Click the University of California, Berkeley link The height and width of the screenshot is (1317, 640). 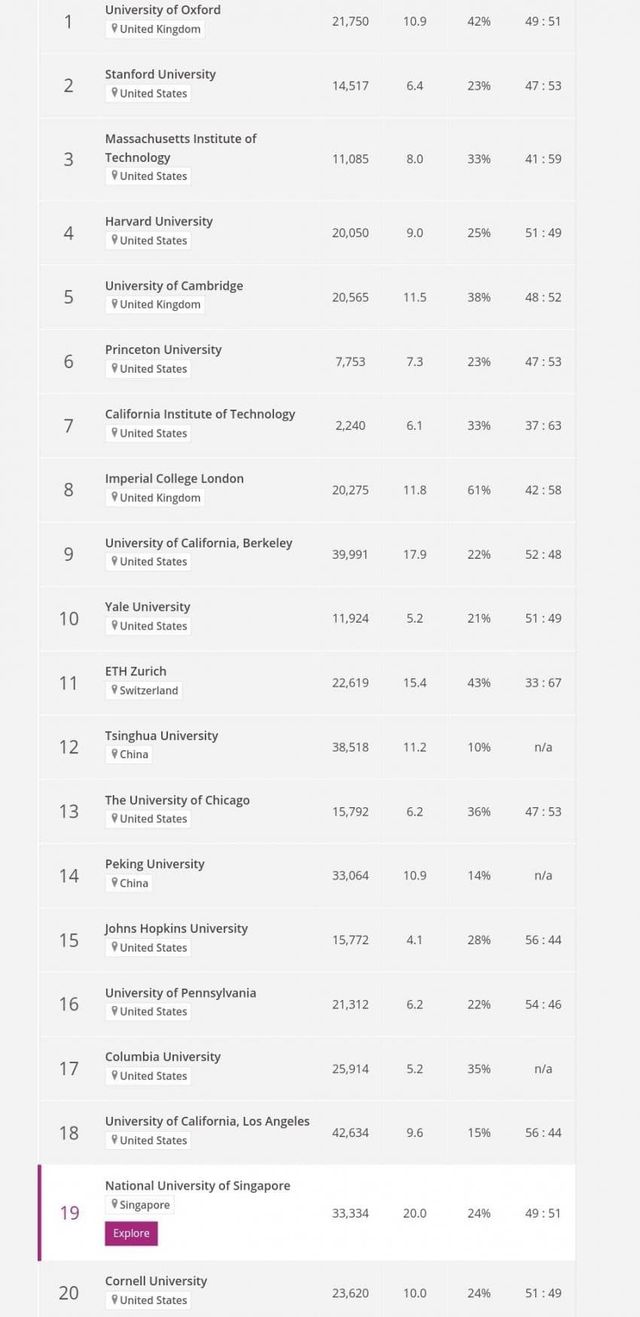point(199,543)
